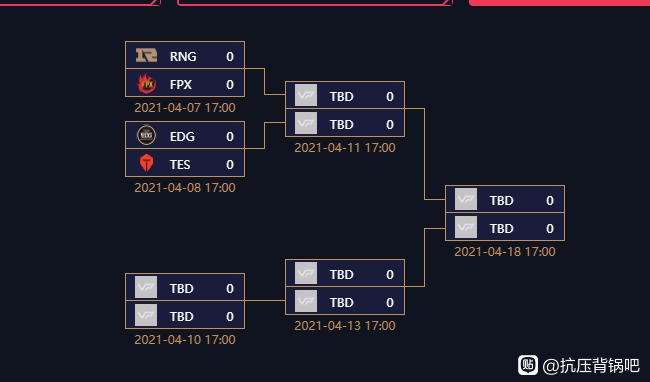The height and width of the screenshot is (382, 650).
Task: Click top TBD placeholder logo in 04-10 match
Action: [x=146, y=287]
